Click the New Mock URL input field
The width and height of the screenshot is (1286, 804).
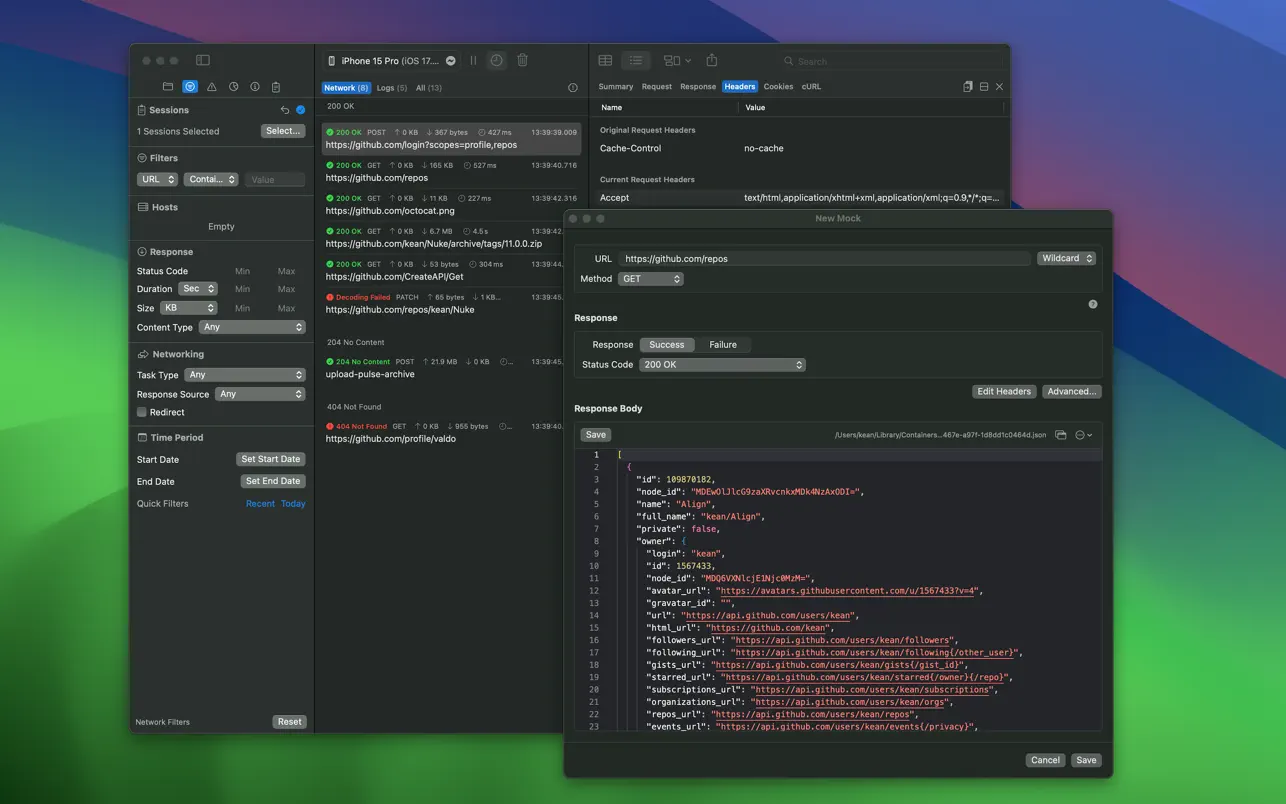pos(824,258)
